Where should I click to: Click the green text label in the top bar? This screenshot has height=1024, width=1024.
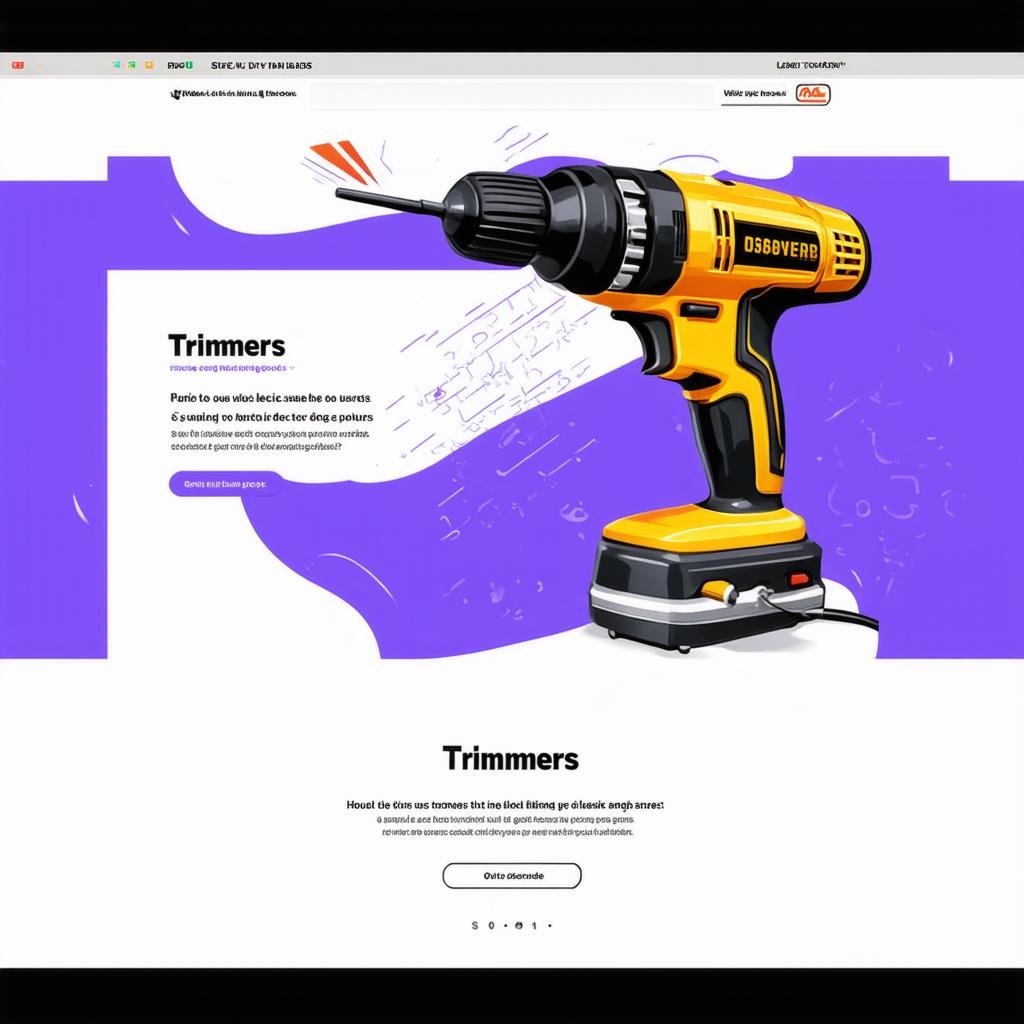click(180, 65)
